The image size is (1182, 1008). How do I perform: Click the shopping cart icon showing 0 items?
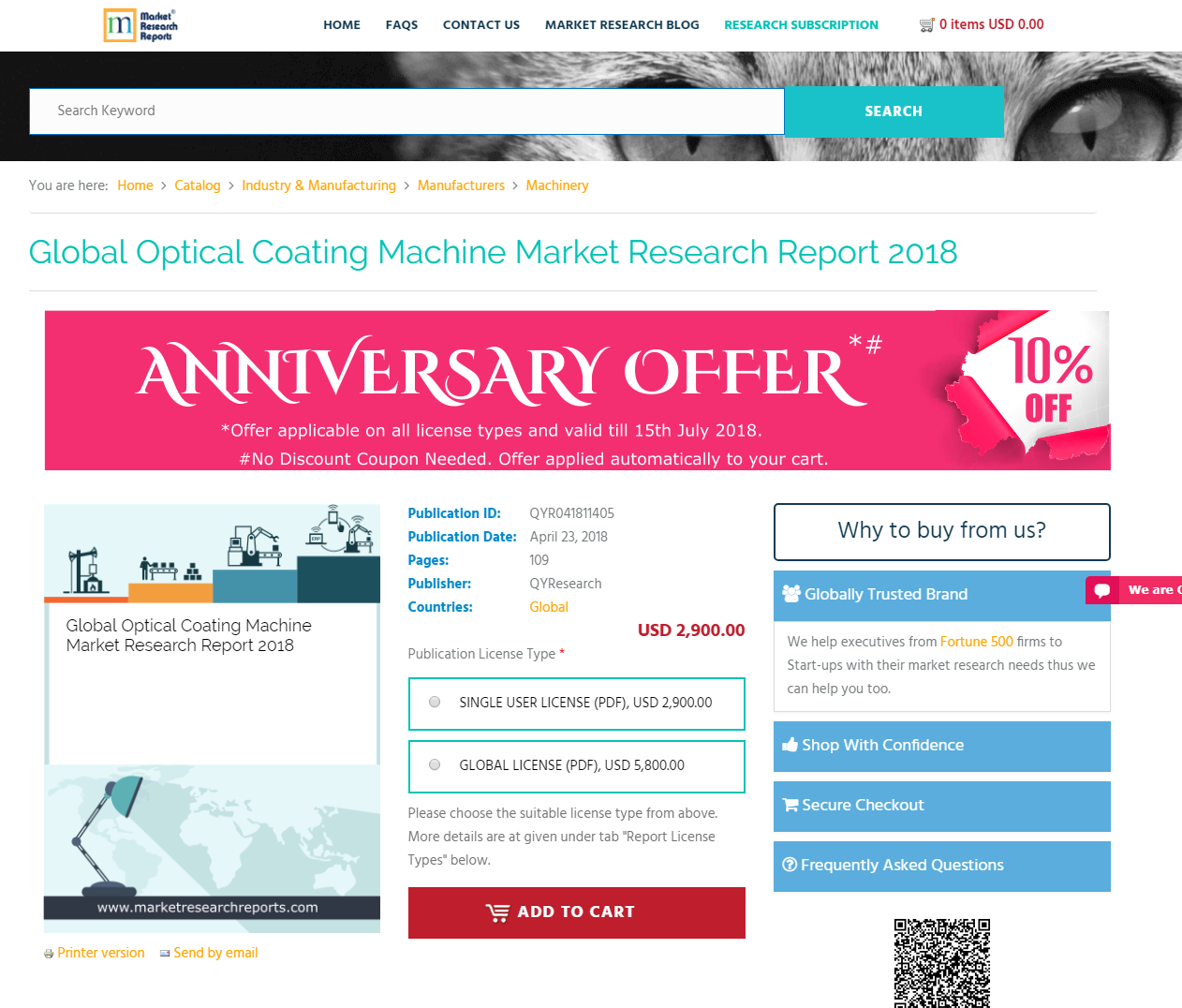coord(927,24)
